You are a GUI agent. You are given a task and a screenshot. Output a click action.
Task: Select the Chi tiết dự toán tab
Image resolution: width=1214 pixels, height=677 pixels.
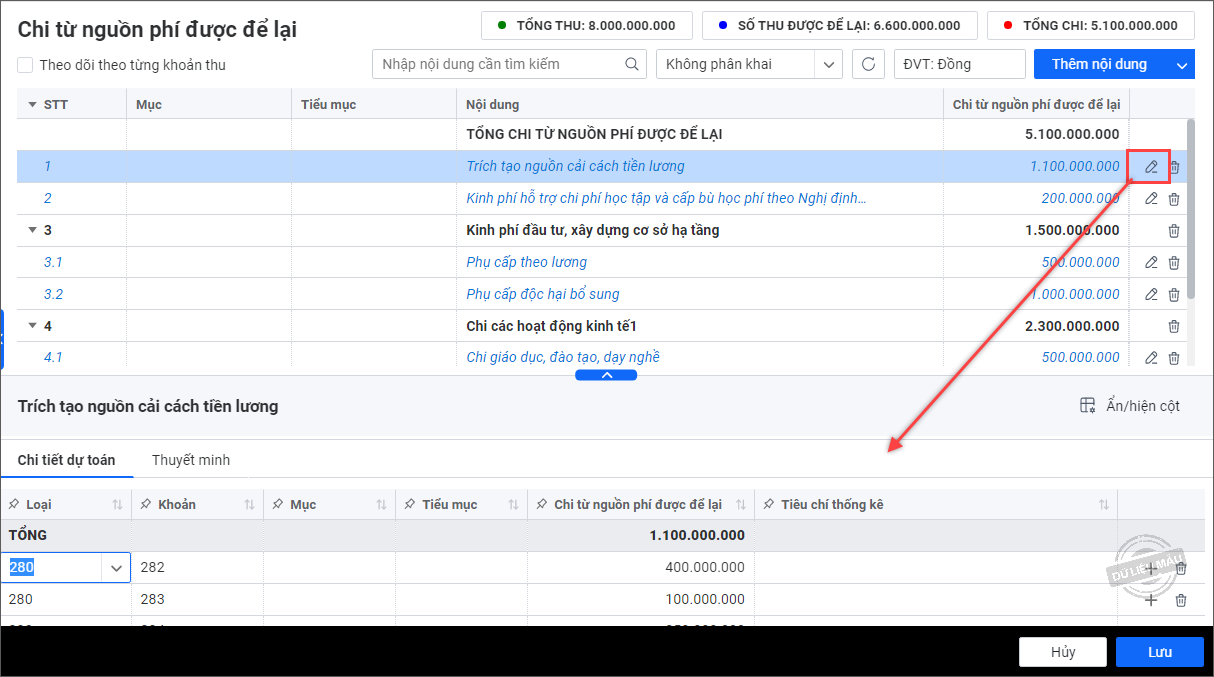point(66,460)
